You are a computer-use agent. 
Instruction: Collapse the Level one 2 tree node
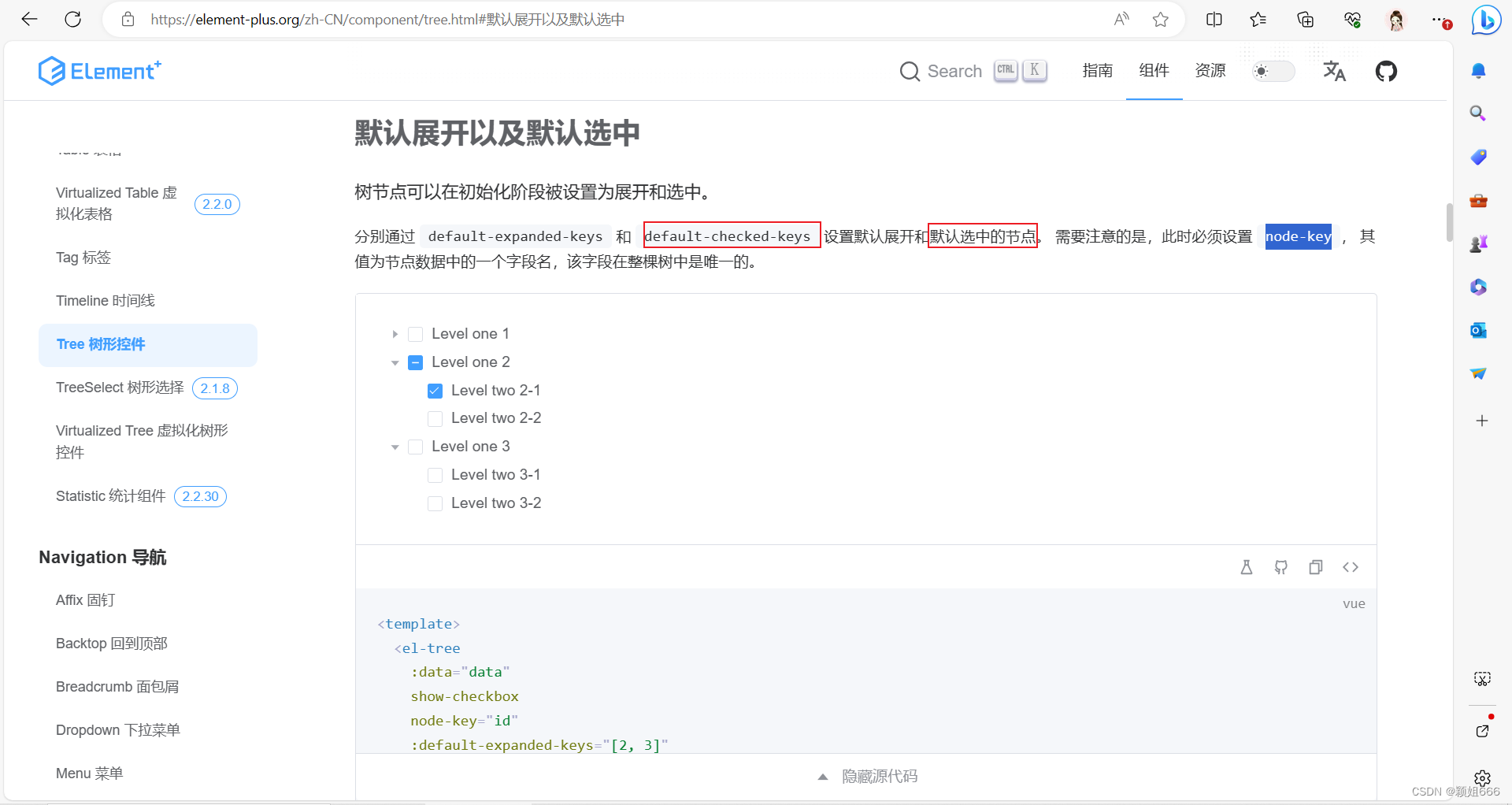(395, 362)
